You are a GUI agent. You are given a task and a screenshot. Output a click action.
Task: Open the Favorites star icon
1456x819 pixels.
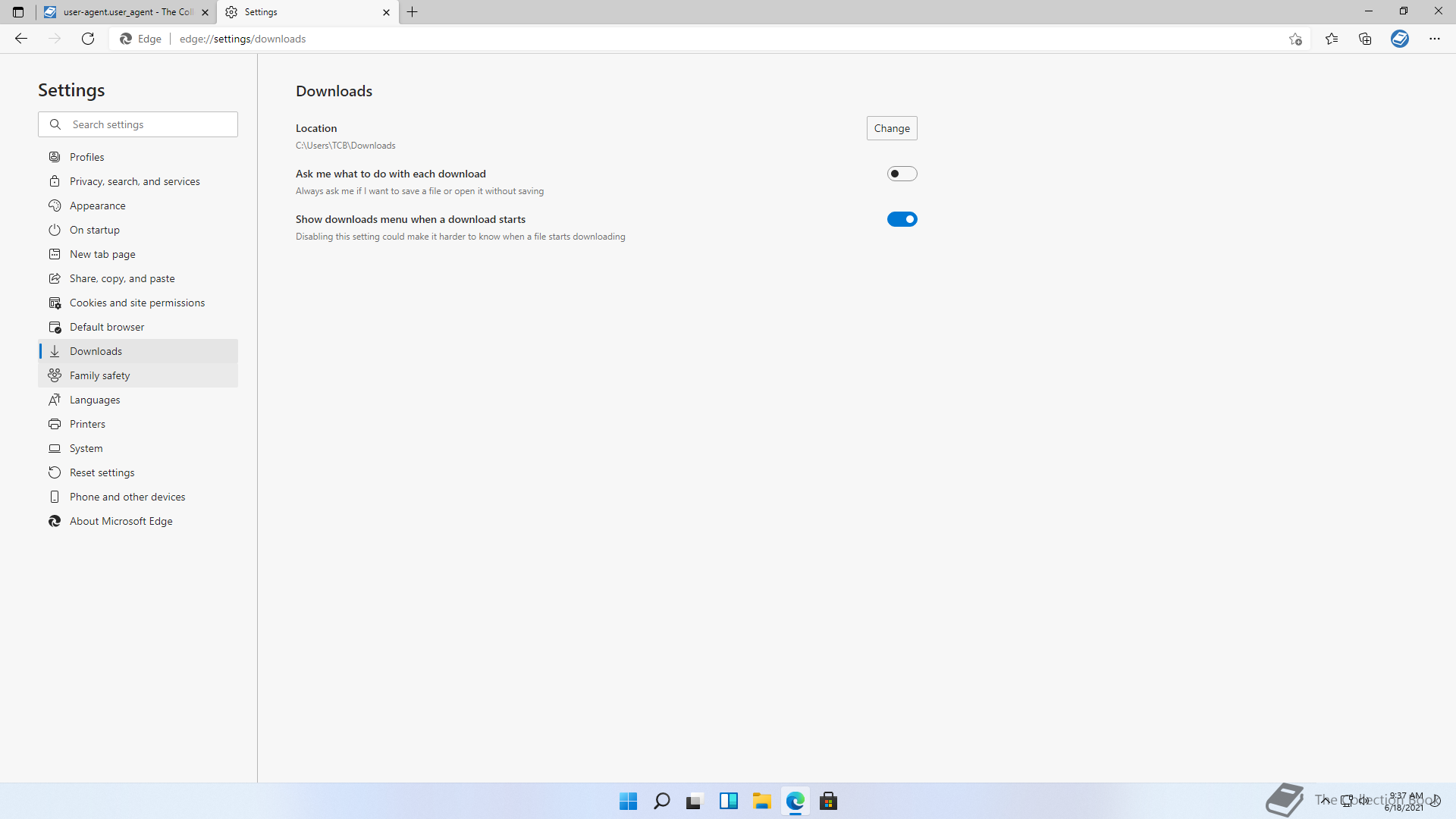(1332, 39)
